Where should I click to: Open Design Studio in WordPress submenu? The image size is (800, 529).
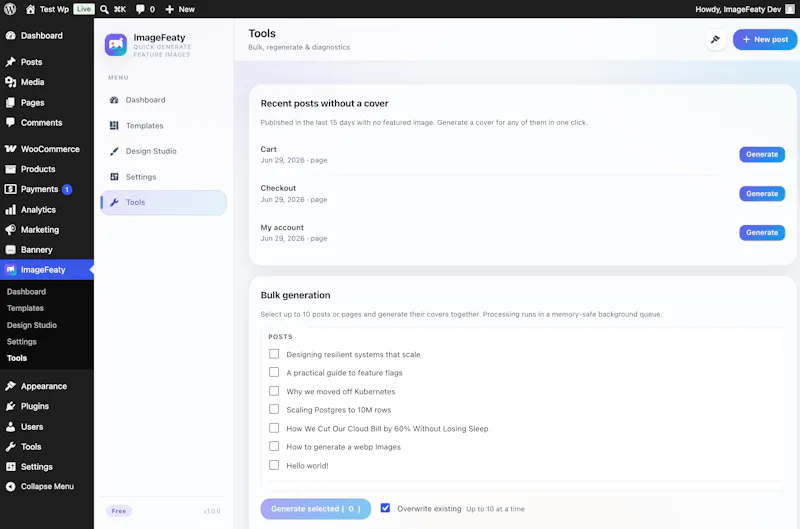pyautogui.click(x=32, y=325)
